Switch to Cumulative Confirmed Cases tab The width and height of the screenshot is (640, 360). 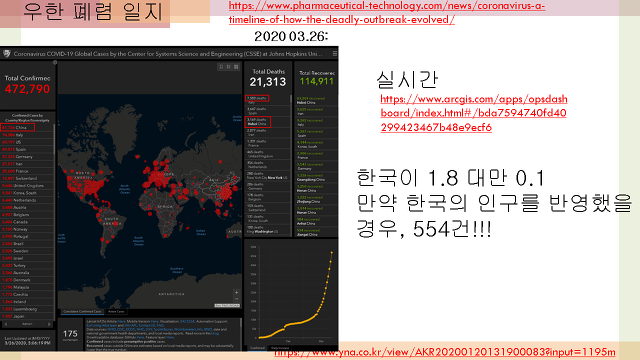pyautogui.click(x=82, y=311)
